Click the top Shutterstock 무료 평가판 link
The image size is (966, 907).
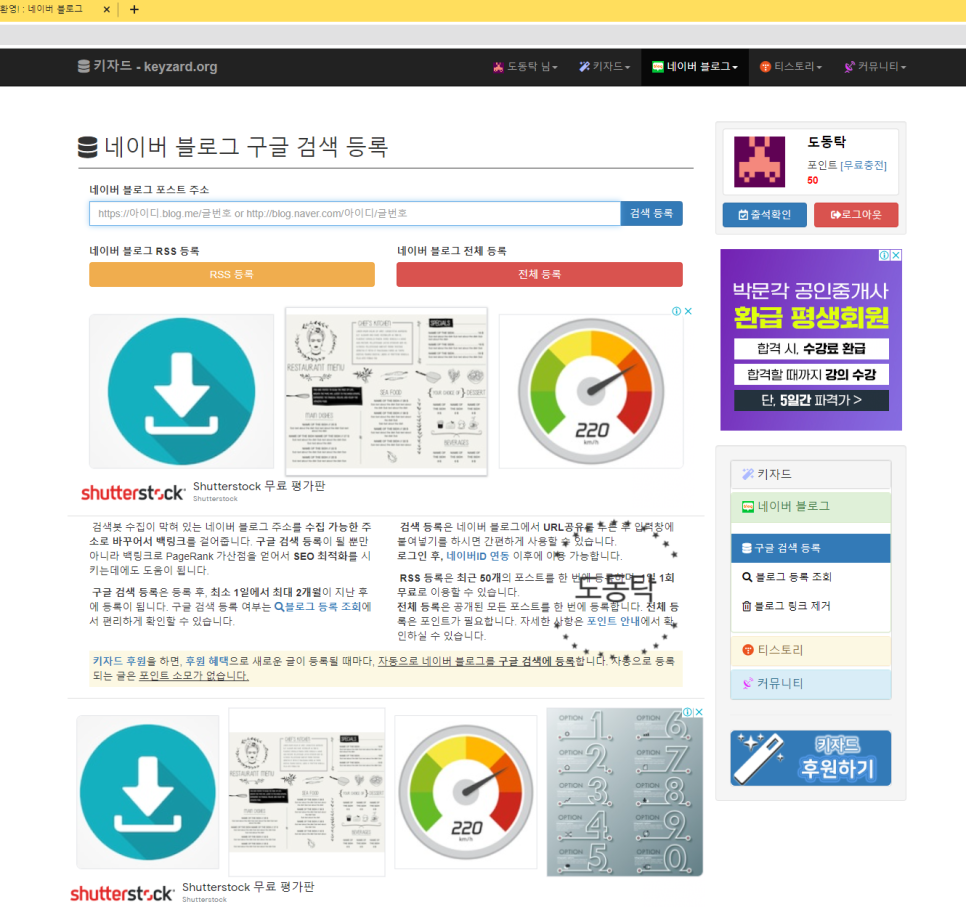tap(259, 486)
